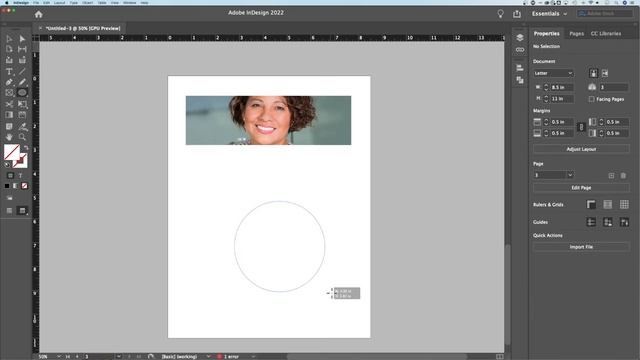Select the Page tool
Screen dimensions: 640x360
coord(9,49)
